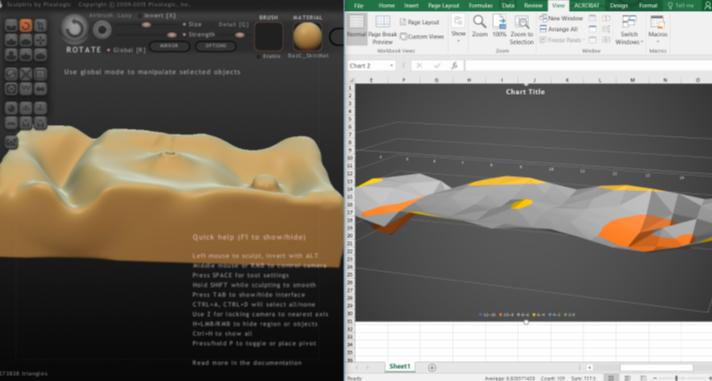Click the New Sphere icon in Sculptris
The width and height of the screenshot is (712, 381).
coord(11,108)
